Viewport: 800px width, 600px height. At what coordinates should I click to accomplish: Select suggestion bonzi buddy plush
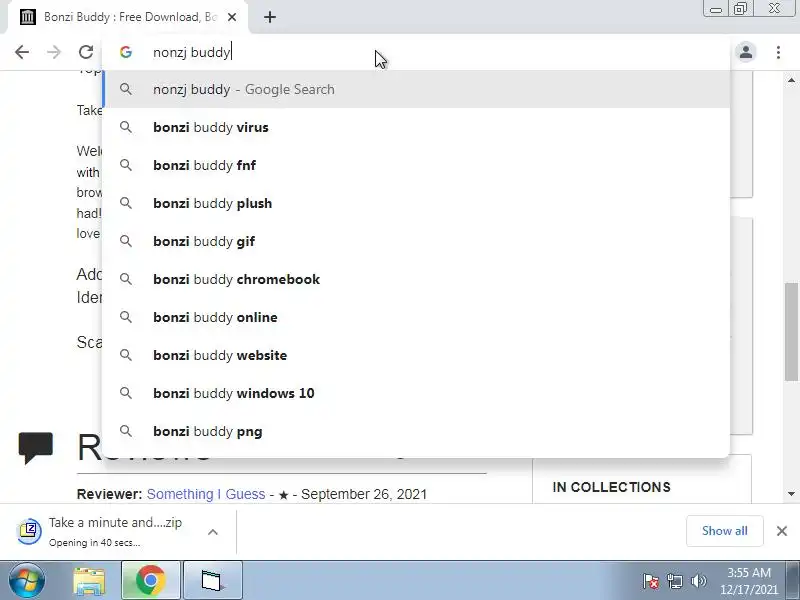point(416,203)
